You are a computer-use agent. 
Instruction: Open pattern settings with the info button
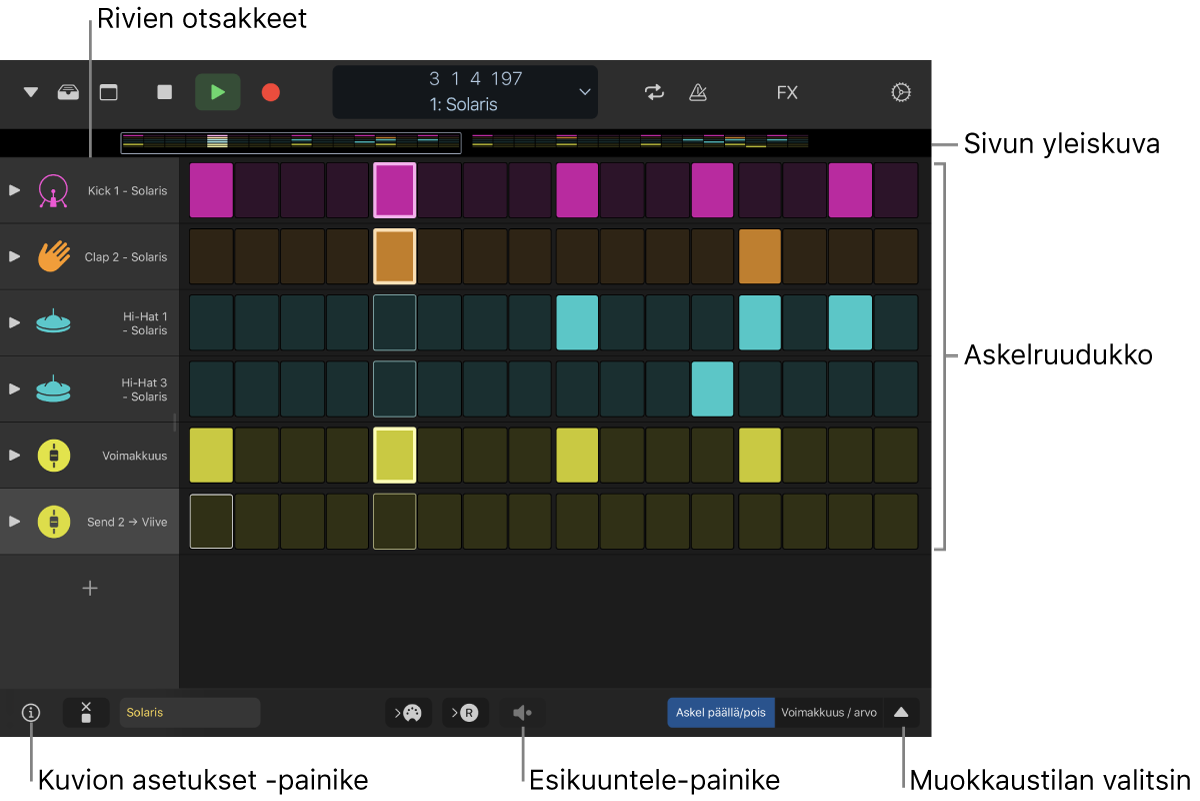[32, 712]
